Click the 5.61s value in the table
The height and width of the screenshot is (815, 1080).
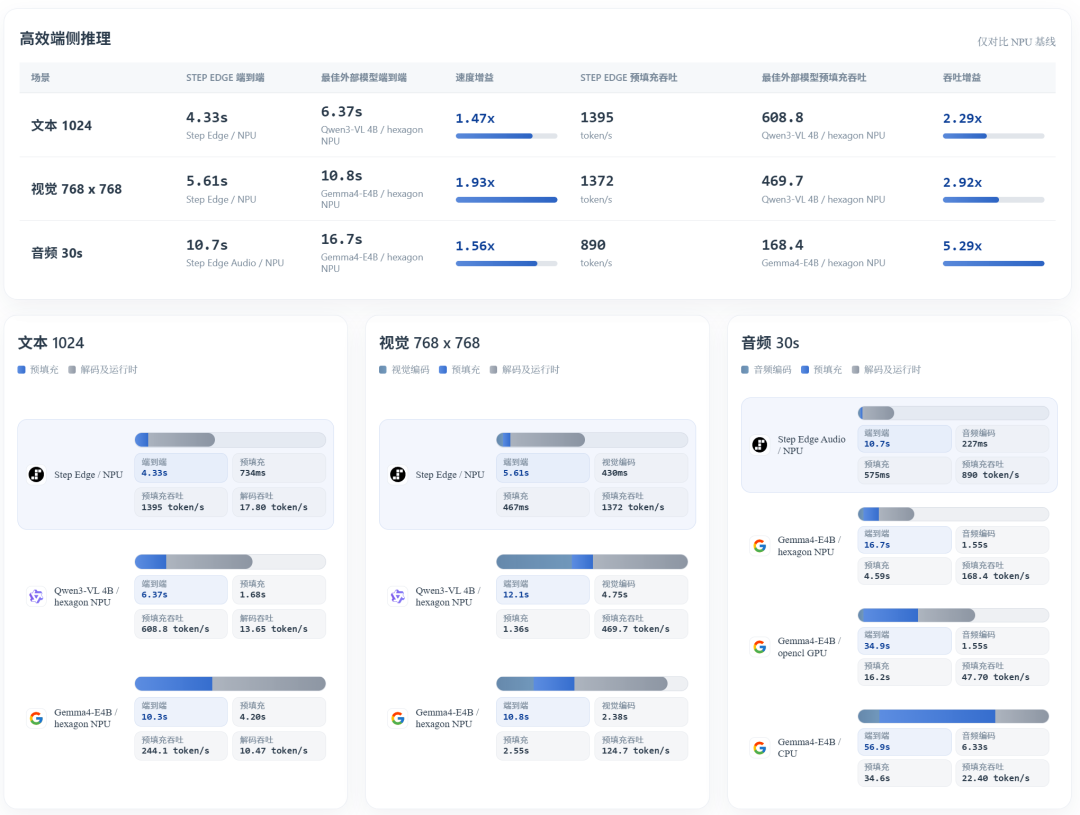[207, 181]
